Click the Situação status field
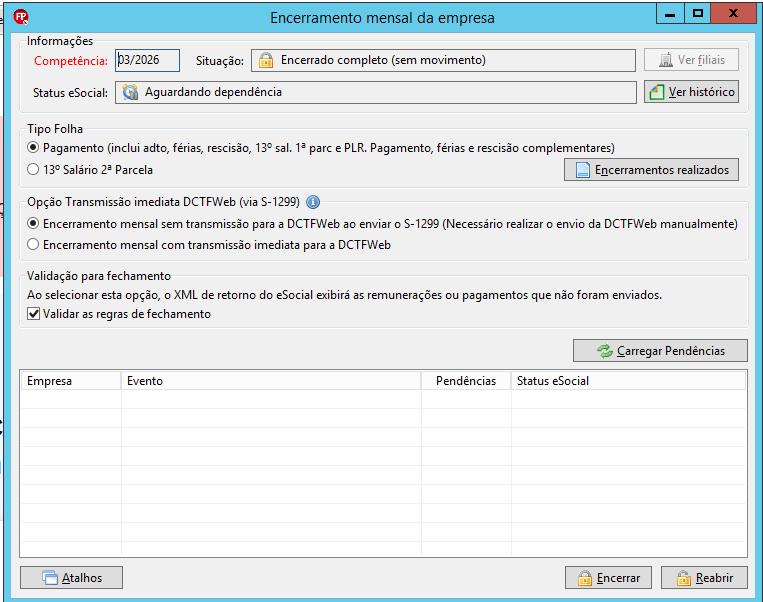This screenshot has width=763, height=602. (443, 60)
